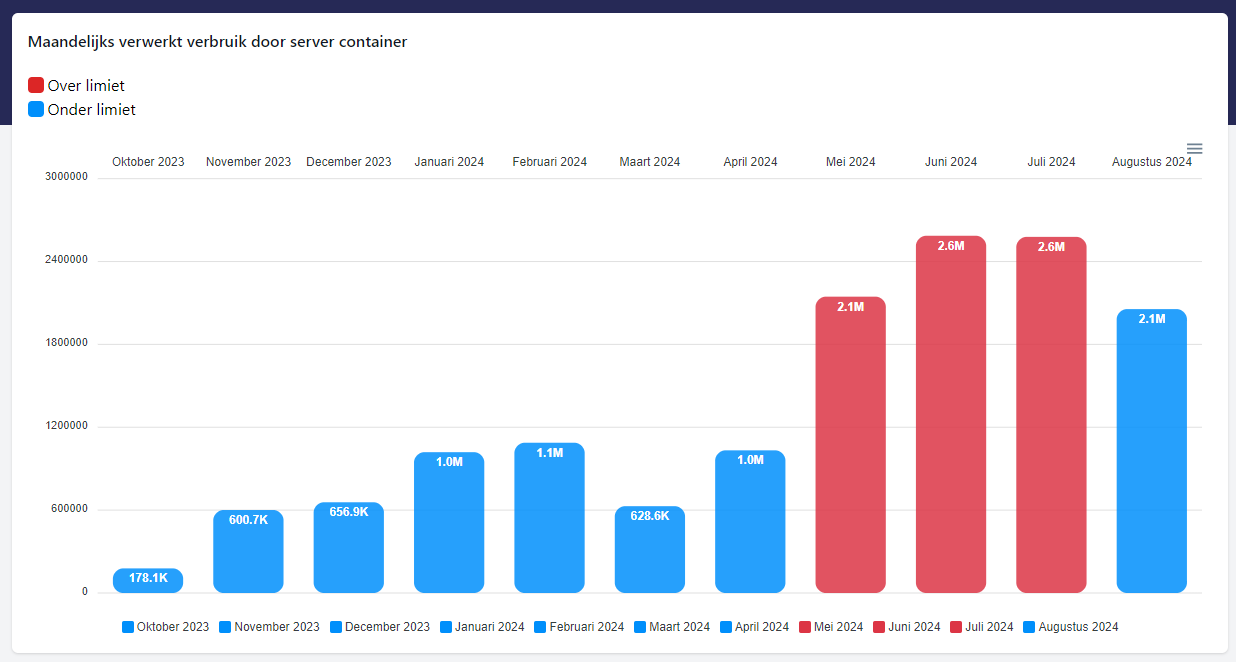Click the April 2024 legend marker
1236x662 pixels.
tap(726, 627)
